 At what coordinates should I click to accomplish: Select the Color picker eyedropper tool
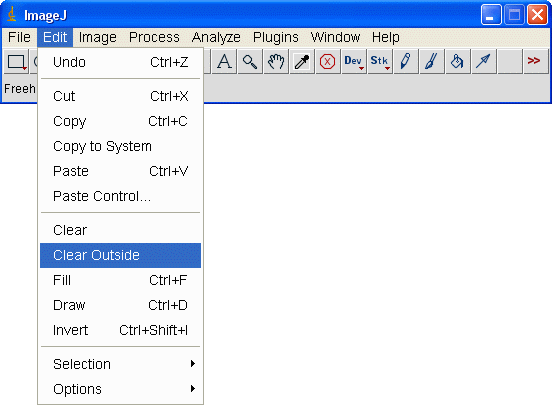click(x=302, y=62)
